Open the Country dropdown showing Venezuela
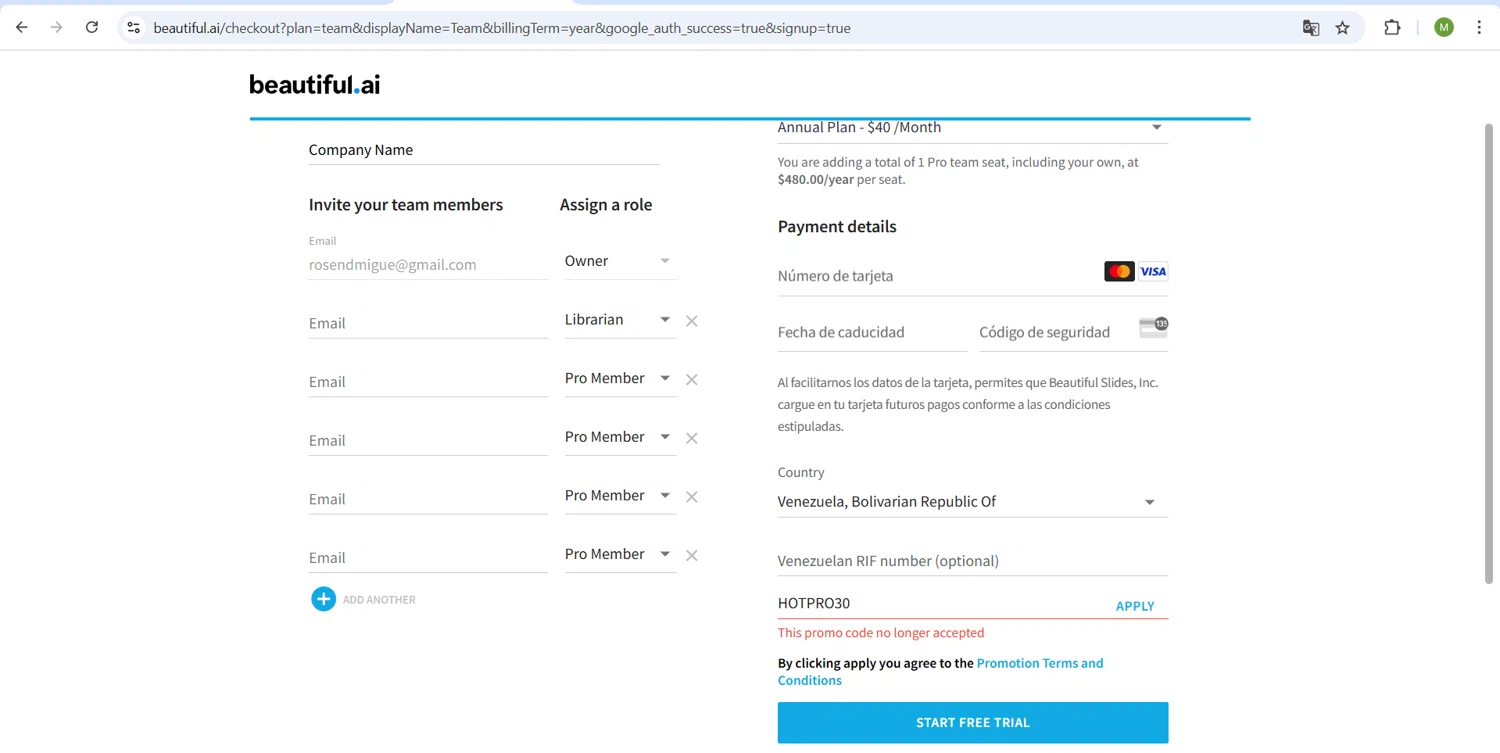This screenshot has height=753, width=1500. (972, 502)
